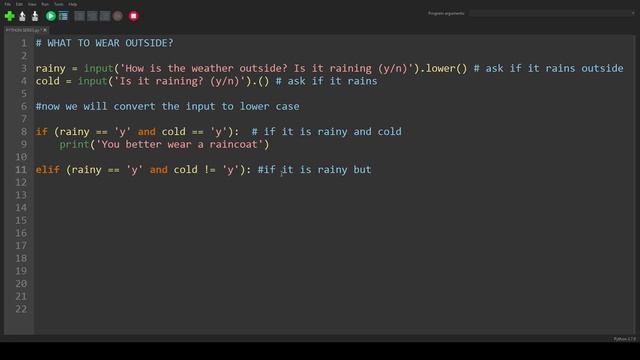
Task: Open the Tools menu
Action: click(59, 4)
